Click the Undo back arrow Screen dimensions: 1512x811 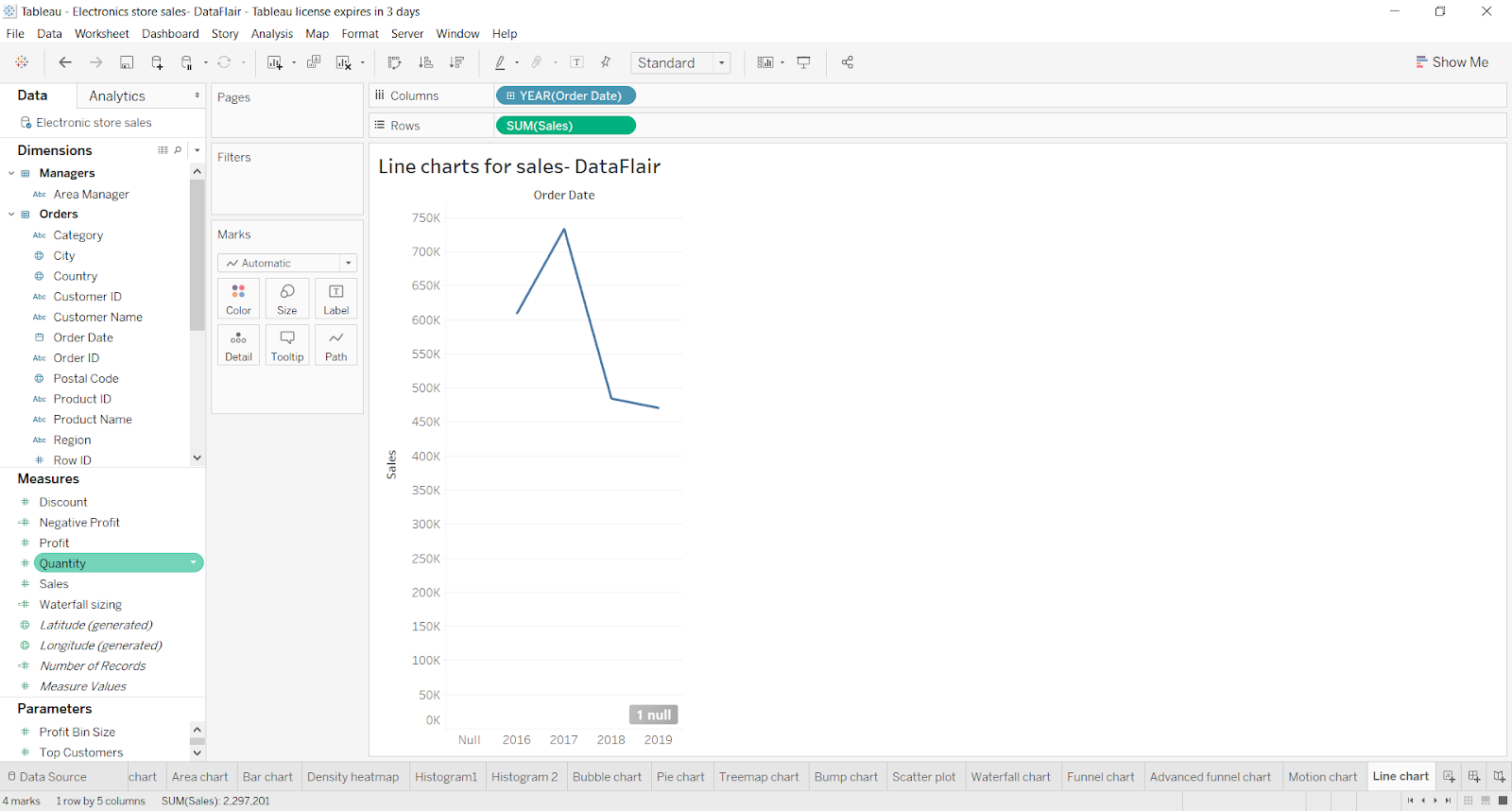65,62
